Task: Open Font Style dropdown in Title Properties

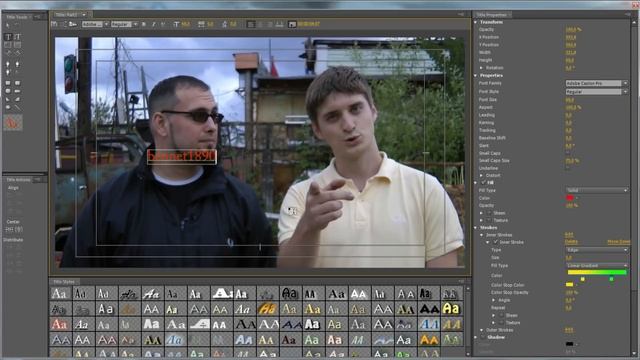Action: tap(596, 92)
